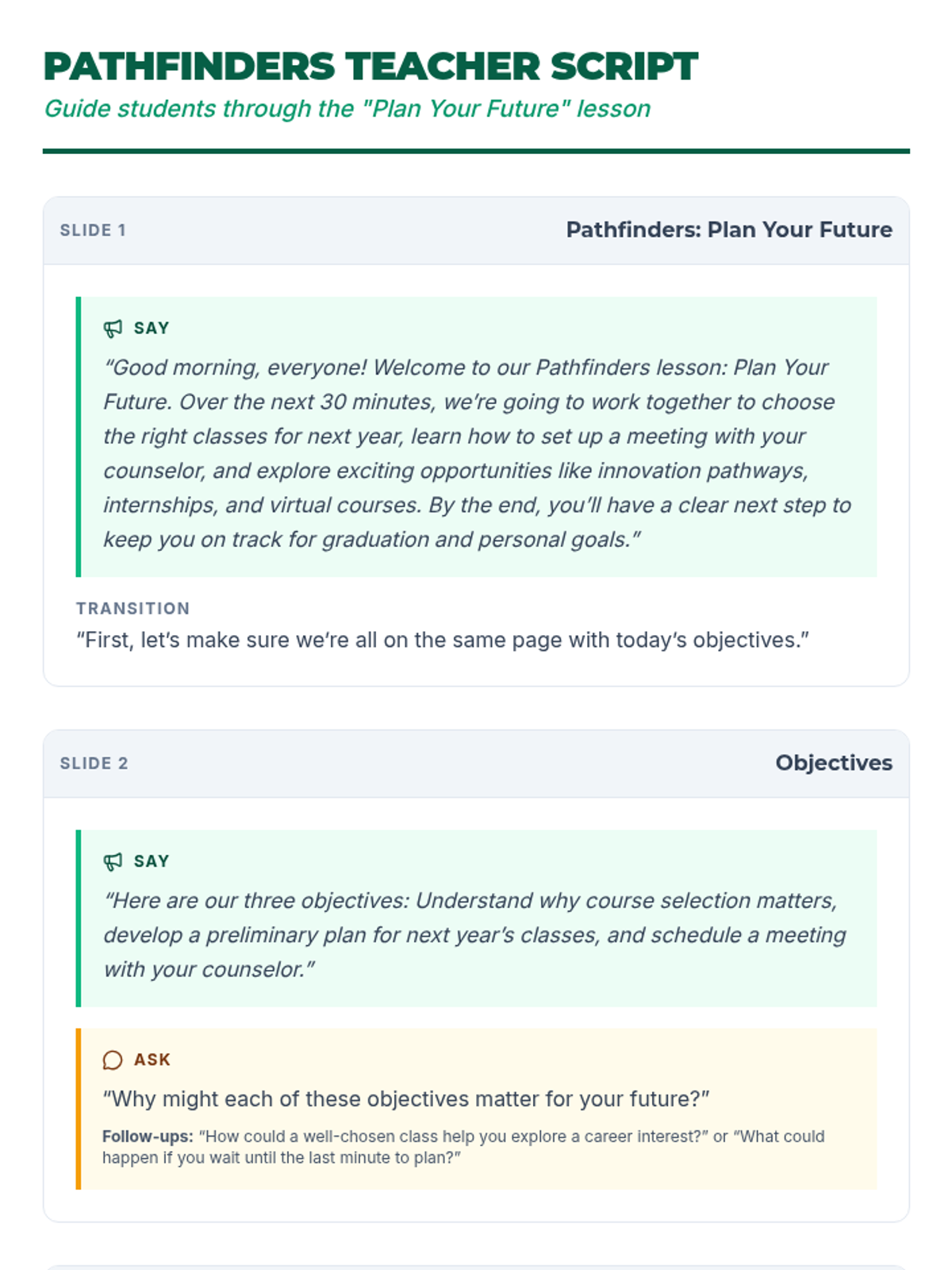Click the transition sentence about today's objectives
952x1270 pixels.
(442, 641)
